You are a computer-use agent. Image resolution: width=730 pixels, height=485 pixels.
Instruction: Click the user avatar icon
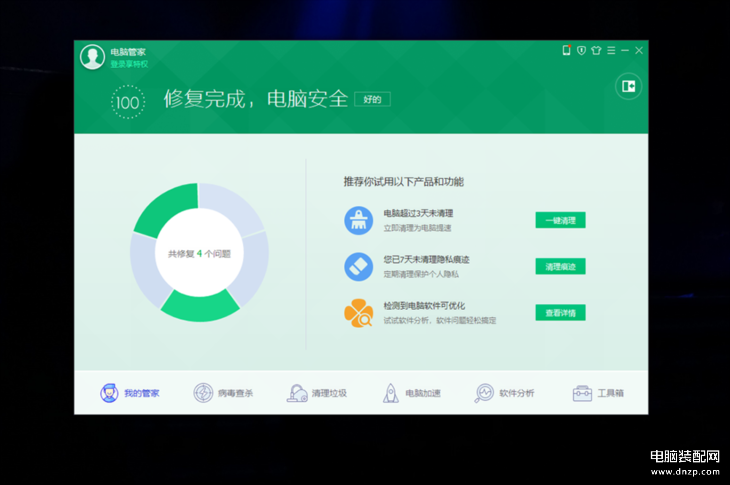click(92, 57)
